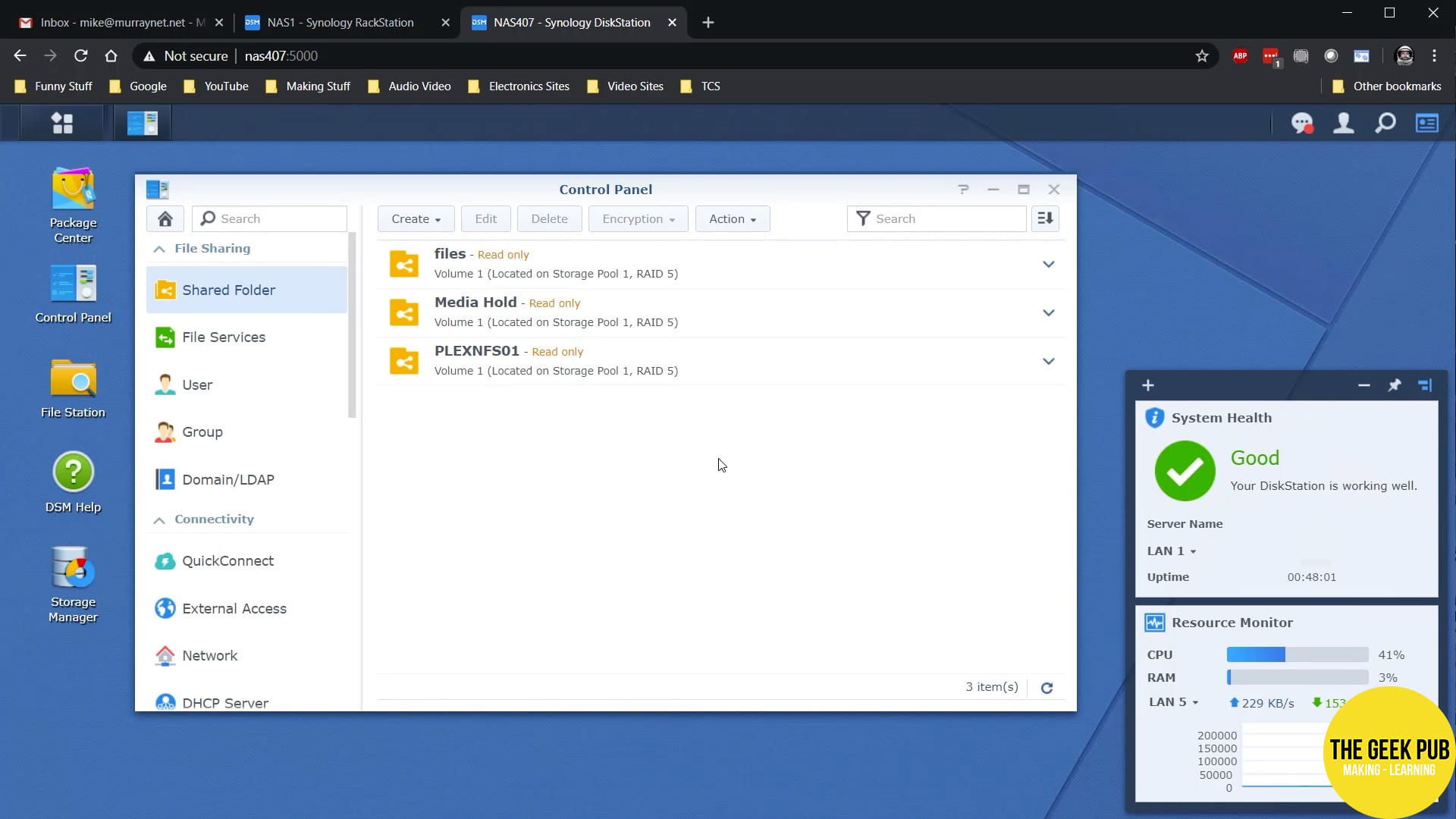Click the Media Hold folder icon
The width and height of the screenshot is (1456, 819).
tap(404, 312)
